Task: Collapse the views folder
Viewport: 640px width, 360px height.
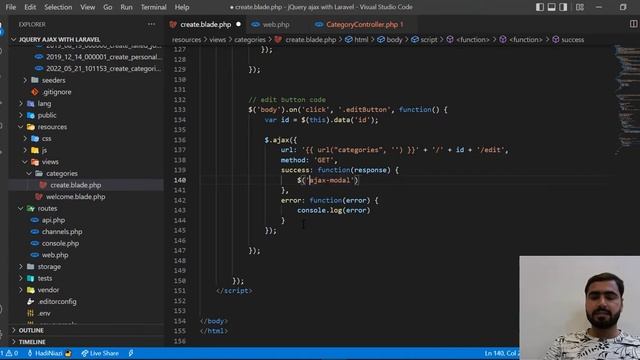Action: (x=50, y=162)
